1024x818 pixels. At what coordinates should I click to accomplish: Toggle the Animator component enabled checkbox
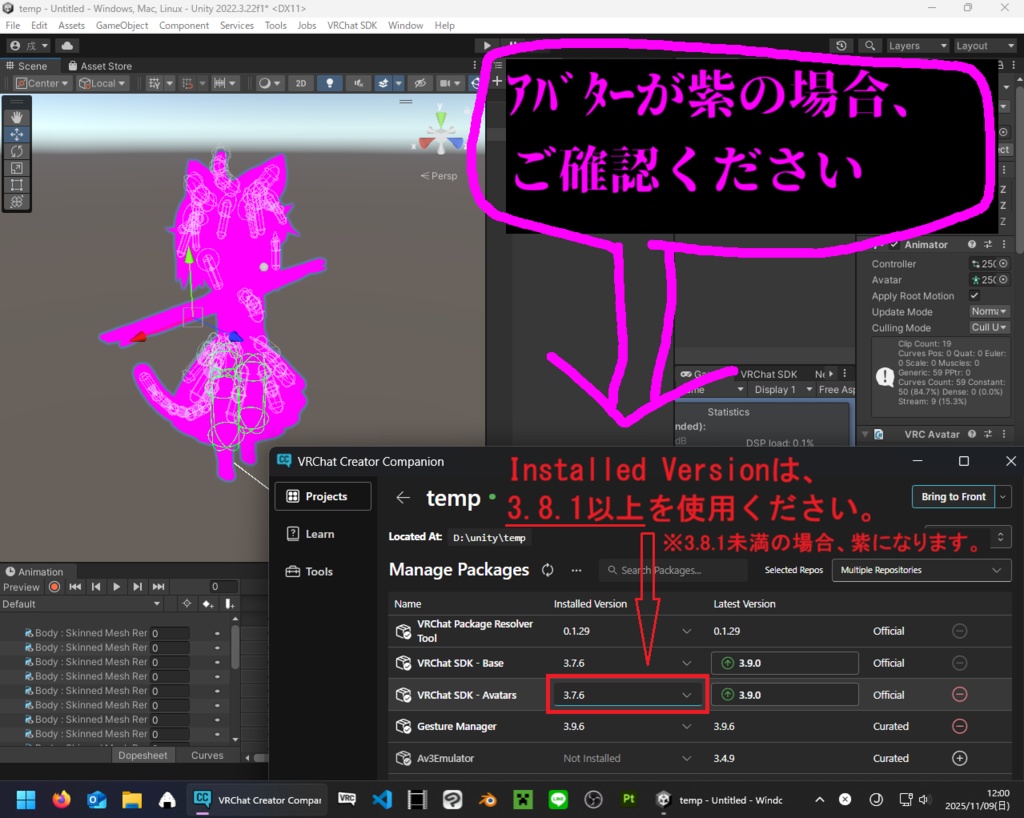(894, 245)
